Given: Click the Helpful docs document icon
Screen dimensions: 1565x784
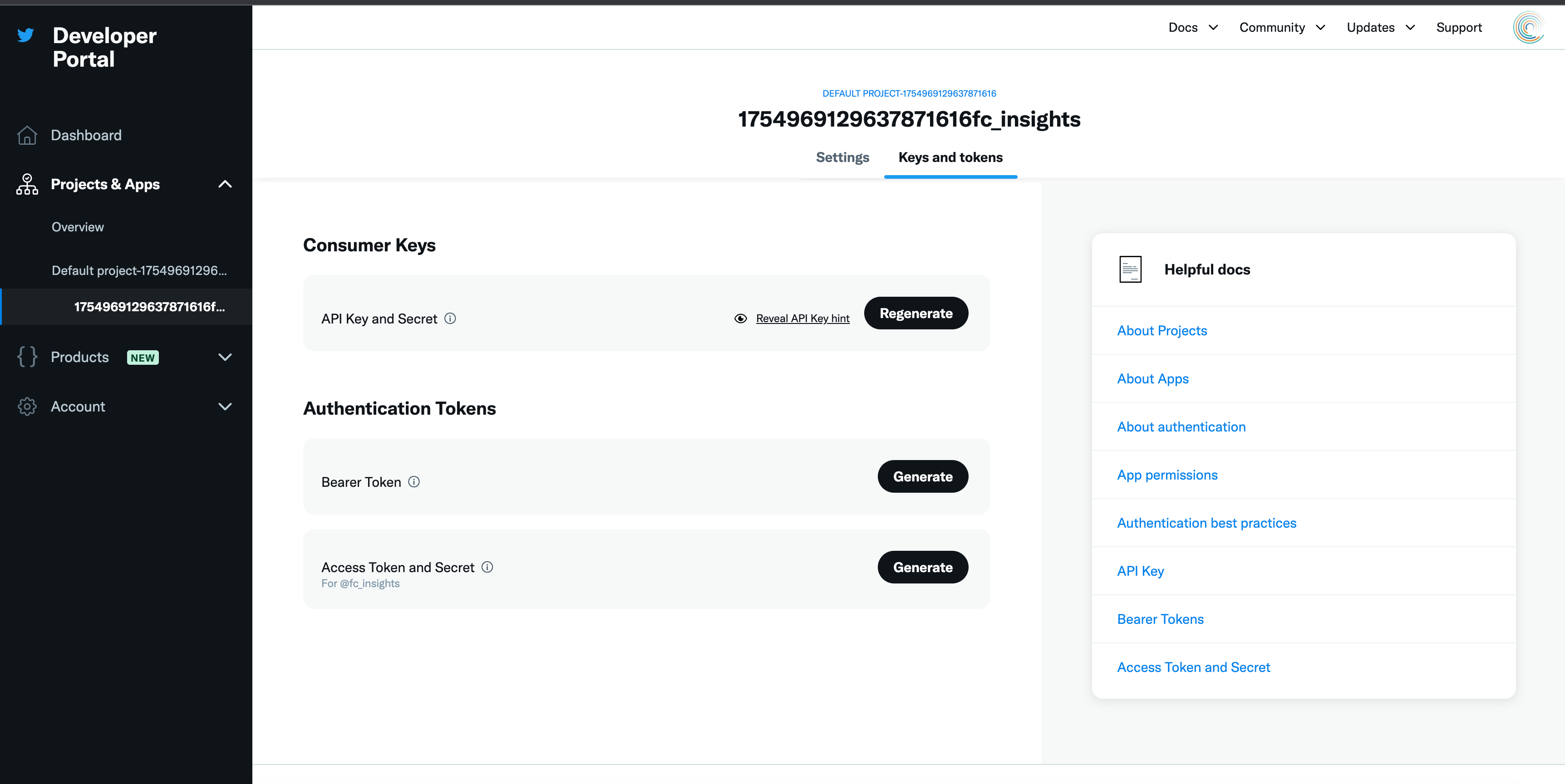Looking at the screenshot, I should (x=1130, y=269).
